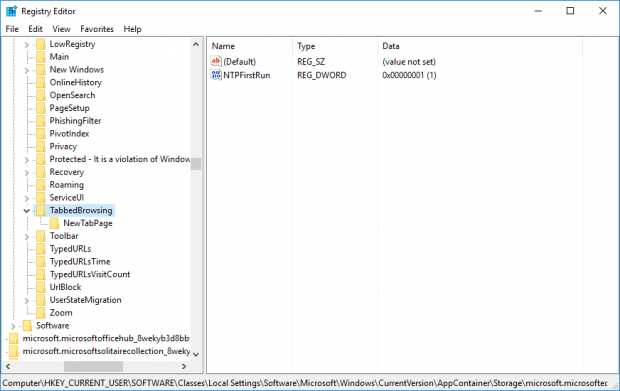The image size is (620, 391).
Task: Click the Registry Editor app icon in title bar
Action: tap(11, 11)
